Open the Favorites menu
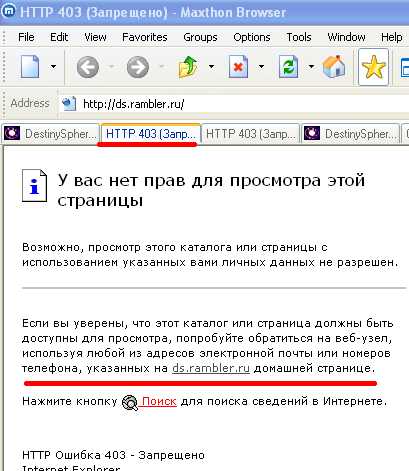 click(x=145, y=37)
